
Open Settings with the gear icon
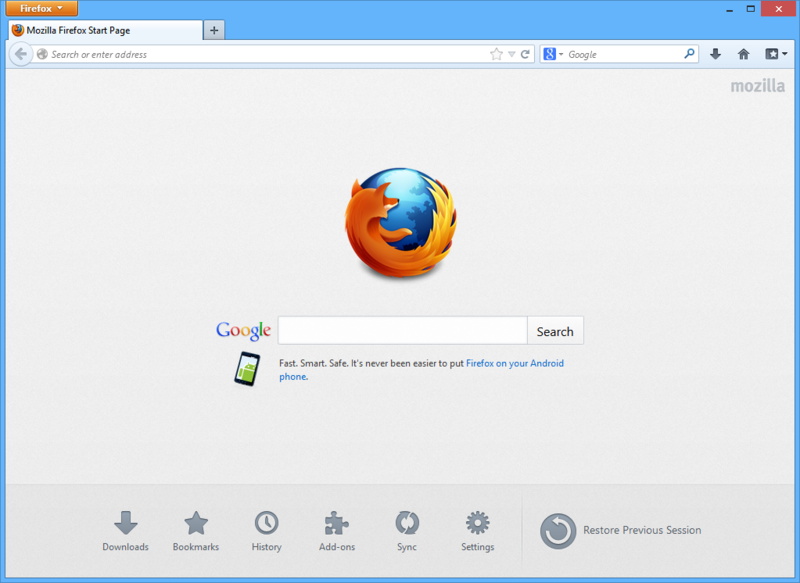coord(477,525)
